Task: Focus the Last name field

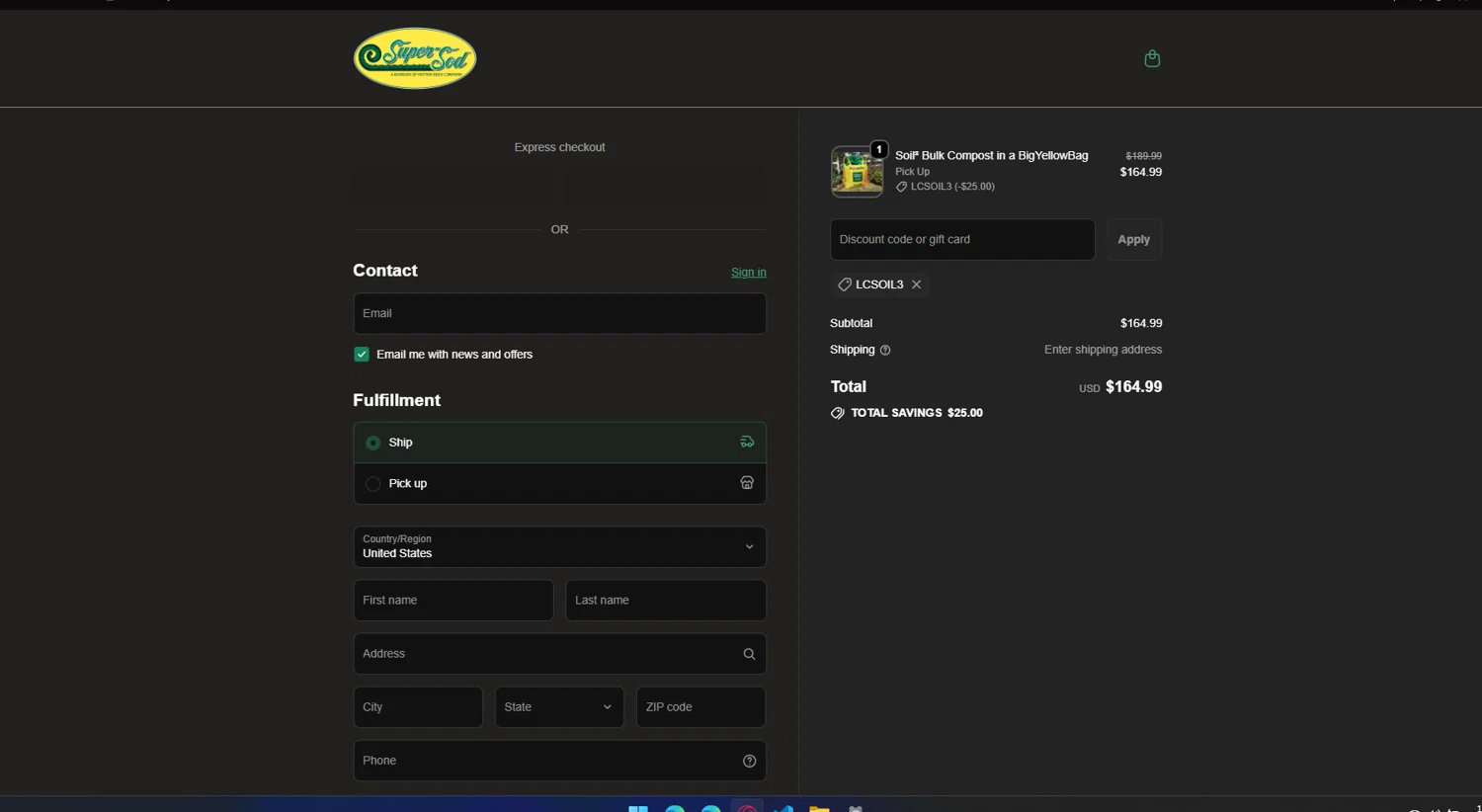Action: pyautogui.click(x=666, y=601)
